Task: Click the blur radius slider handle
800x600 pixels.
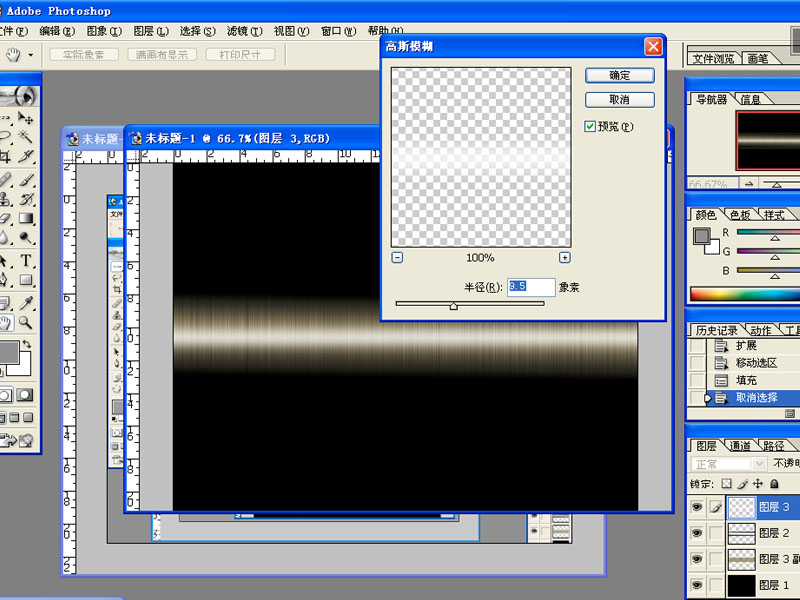Action: [454, 306]
